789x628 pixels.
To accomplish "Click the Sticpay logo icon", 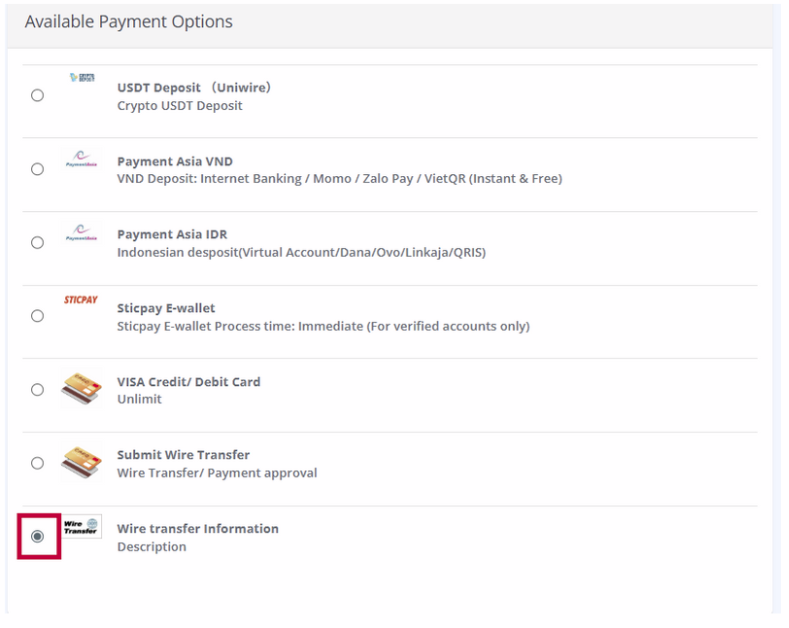I will pyautogui.click(x=81, y=300).
